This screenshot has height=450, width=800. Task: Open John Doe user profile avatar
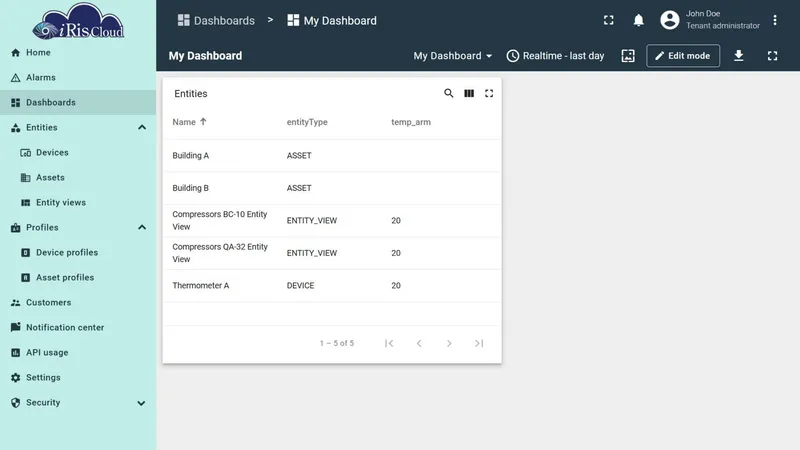pyautogui.click(x=669, y=20)
